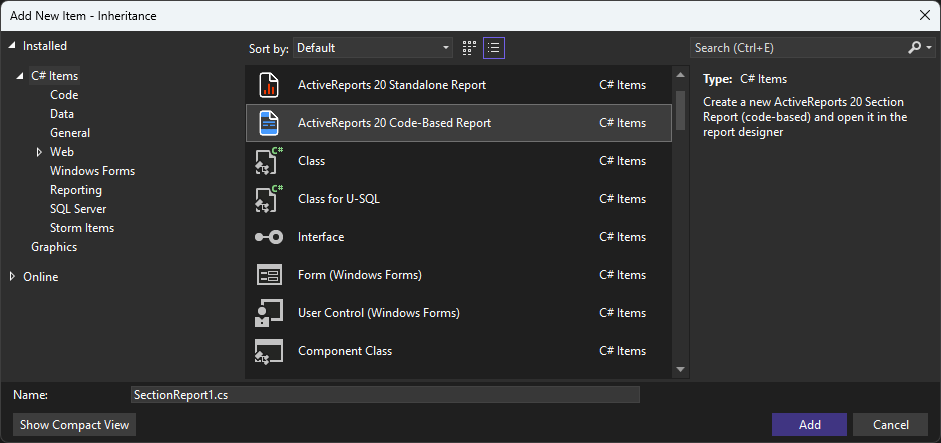Close the Add New Item dialog
Viewport: 941px width, 443px height.
coord(925,16)
